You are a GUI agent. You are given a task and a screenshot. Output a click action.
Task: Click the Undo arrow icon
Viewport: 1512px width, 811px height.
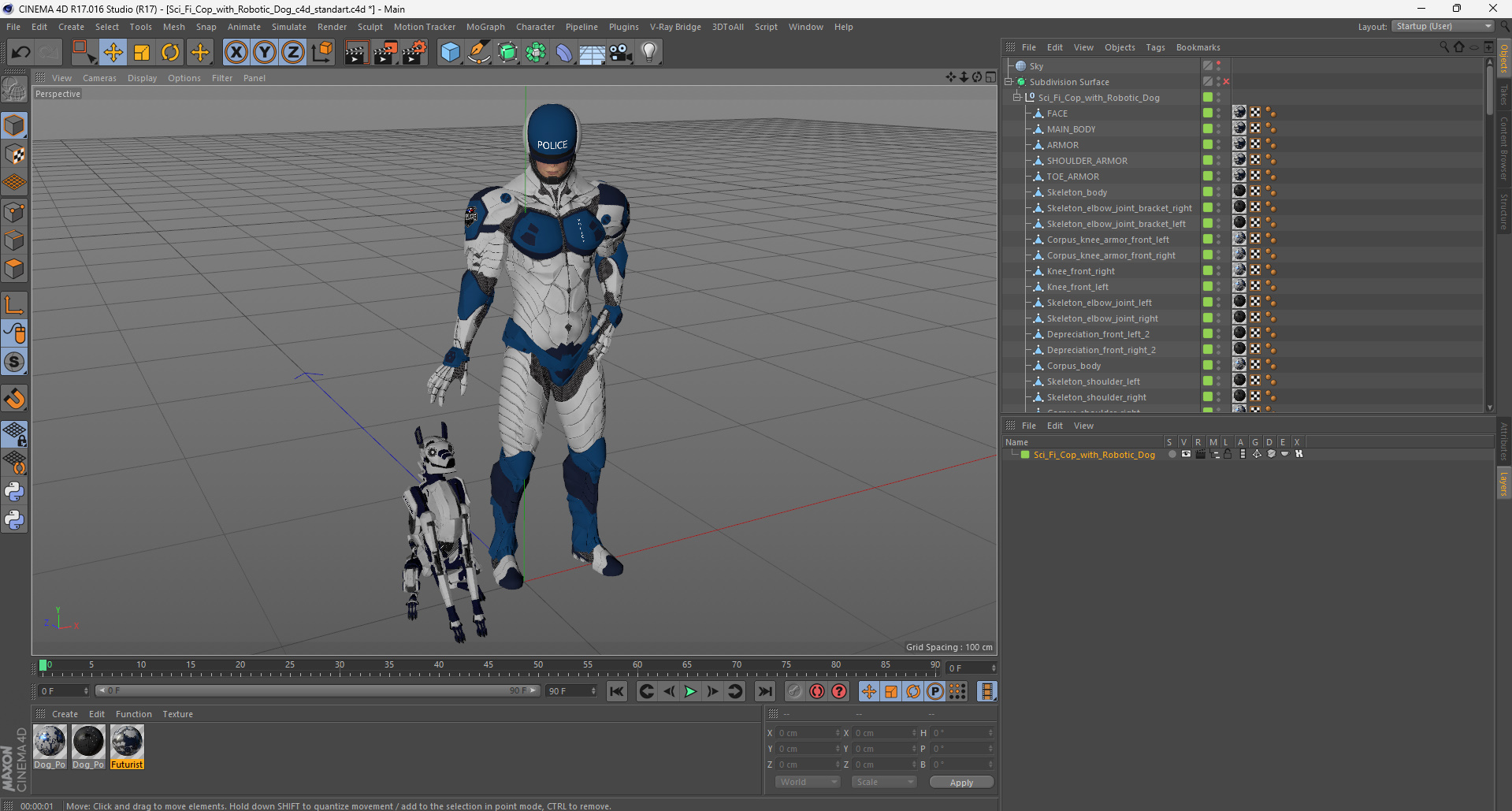(x=20, y=53)
